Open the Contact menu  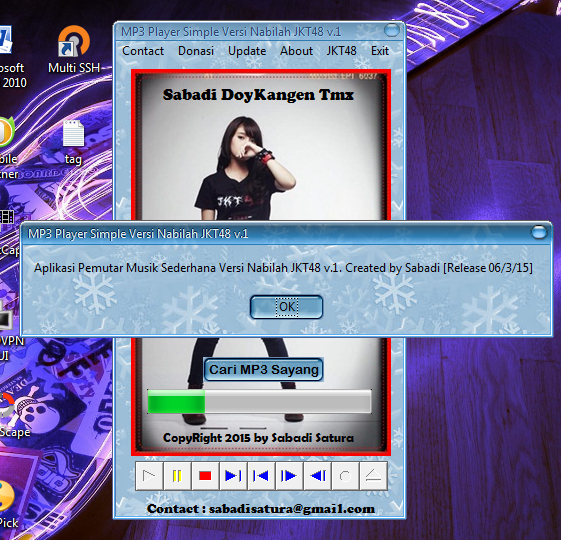click(x=143, y=51)
